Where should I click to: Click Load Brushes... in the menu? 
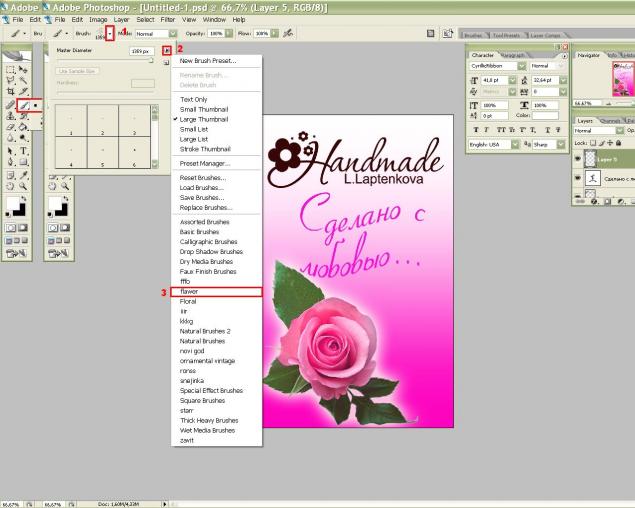[200, 185]
